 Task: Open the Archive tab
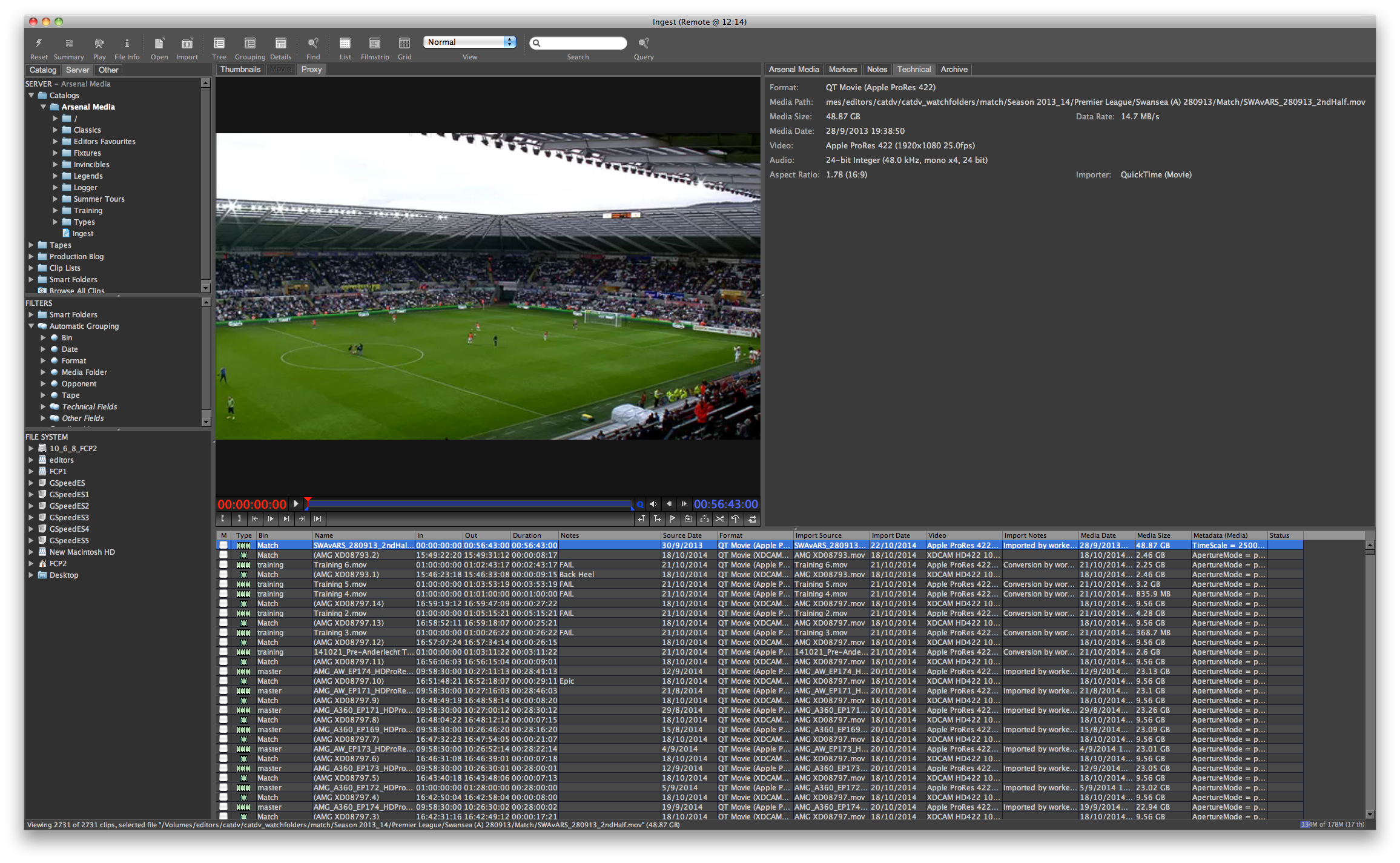point(954,70)
